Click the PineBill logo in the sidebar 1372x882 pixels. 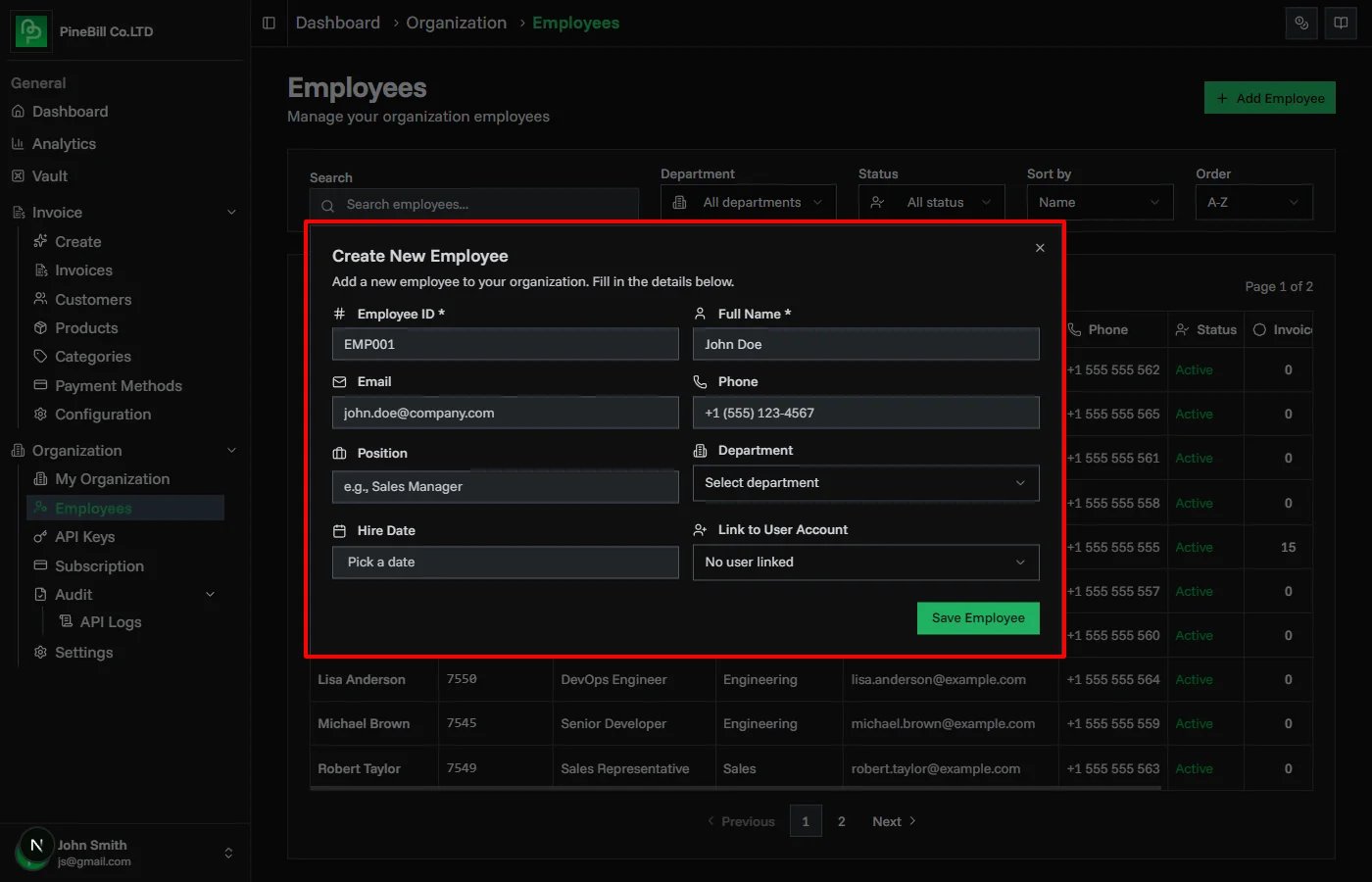coord(30,30)
